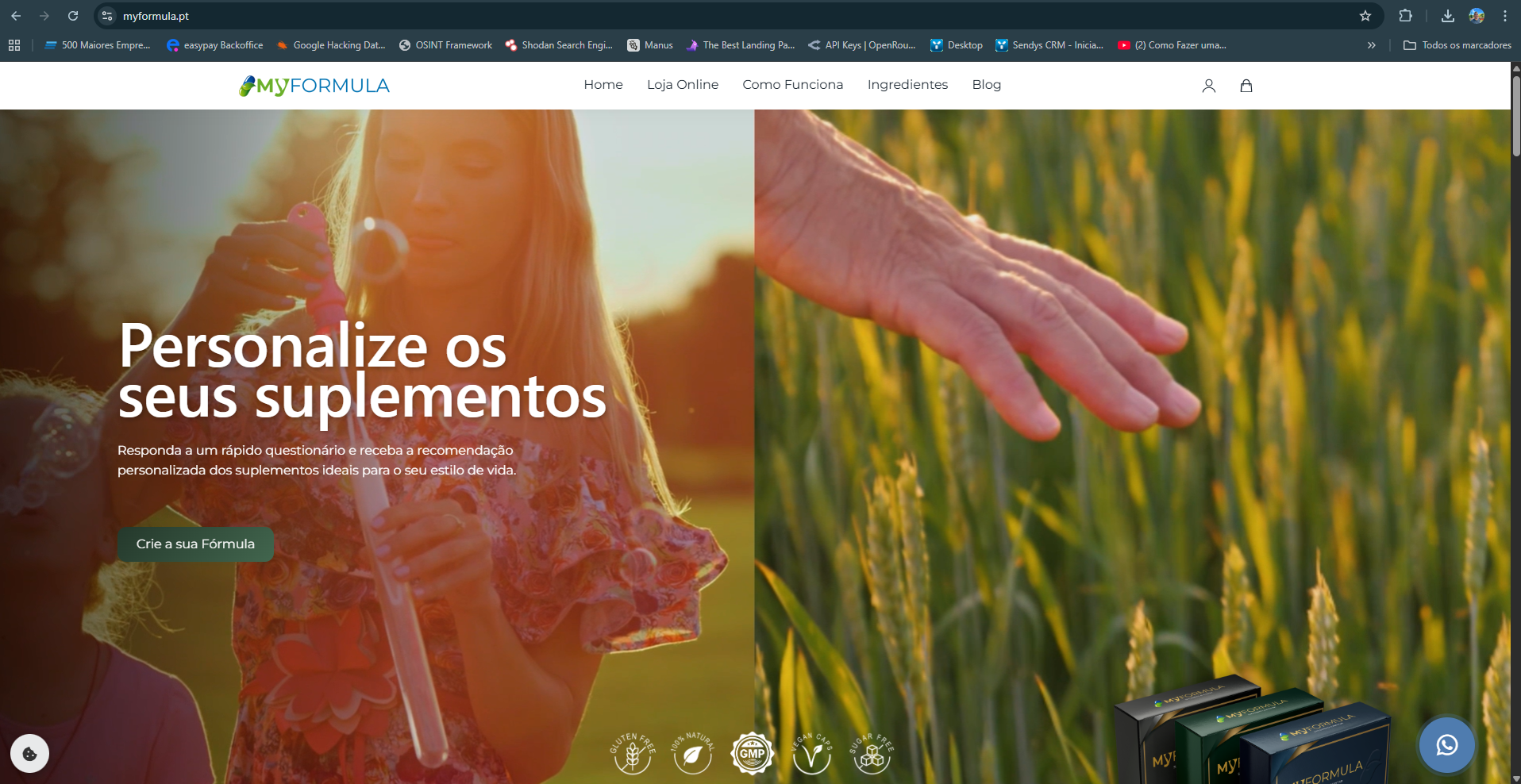Viewport: 1521px width, 784px height.
Task: Open the Como Funciona menu item
Action: 792,85
